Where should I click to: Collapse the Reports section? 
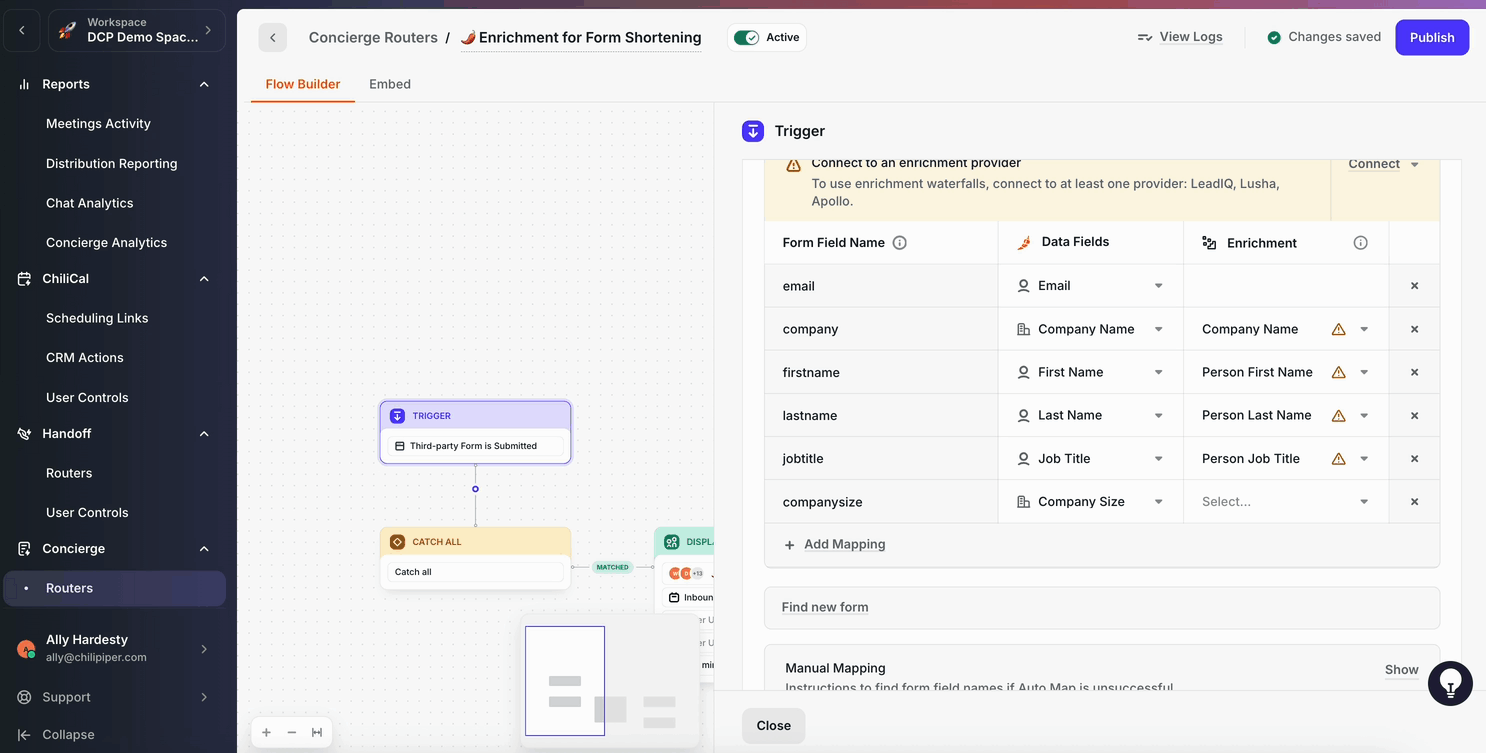click(204, 84)
